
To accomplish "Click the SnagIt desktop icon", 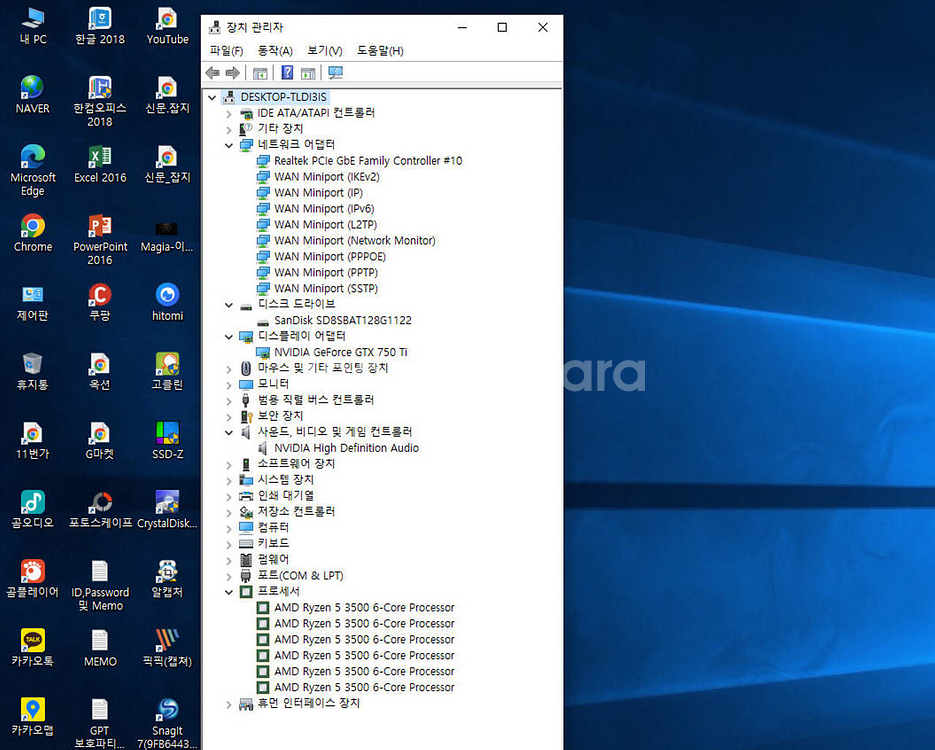I will (x=168, y=723).
